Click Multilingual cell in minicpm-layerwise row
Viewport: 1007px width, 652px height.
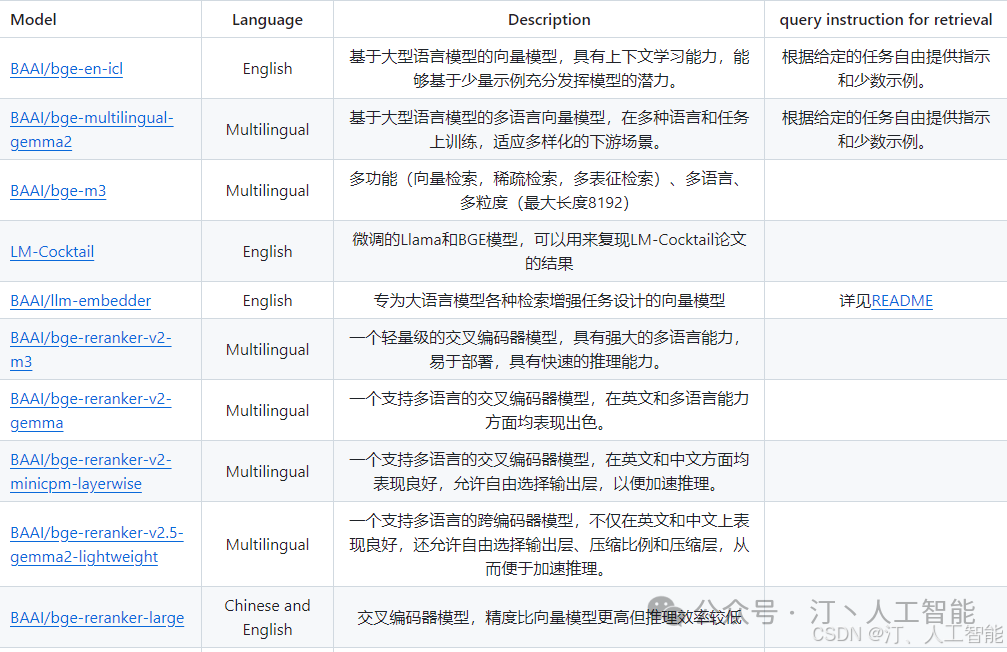267,471
